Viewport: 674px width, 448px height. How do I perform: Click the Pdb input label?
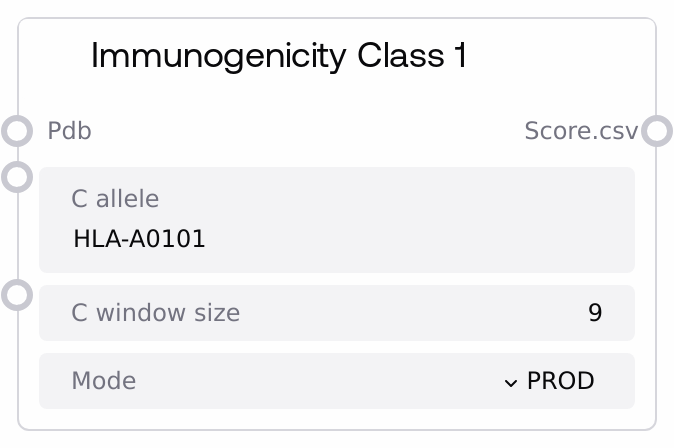pyautogui.click(x=70, y=131)
